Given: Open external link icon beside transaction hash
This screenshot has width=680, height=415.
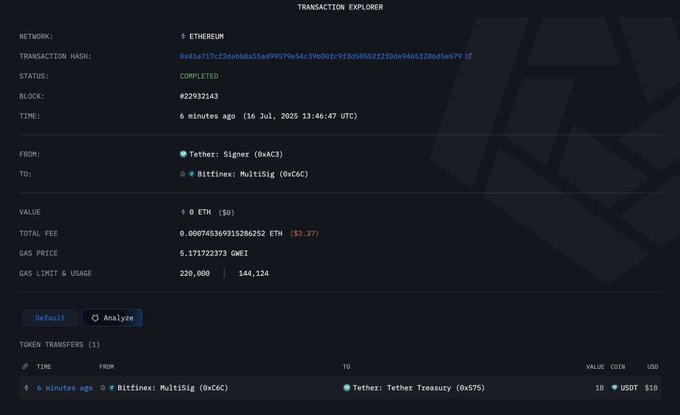Looking at the screenshot, I should click(468, 56).
